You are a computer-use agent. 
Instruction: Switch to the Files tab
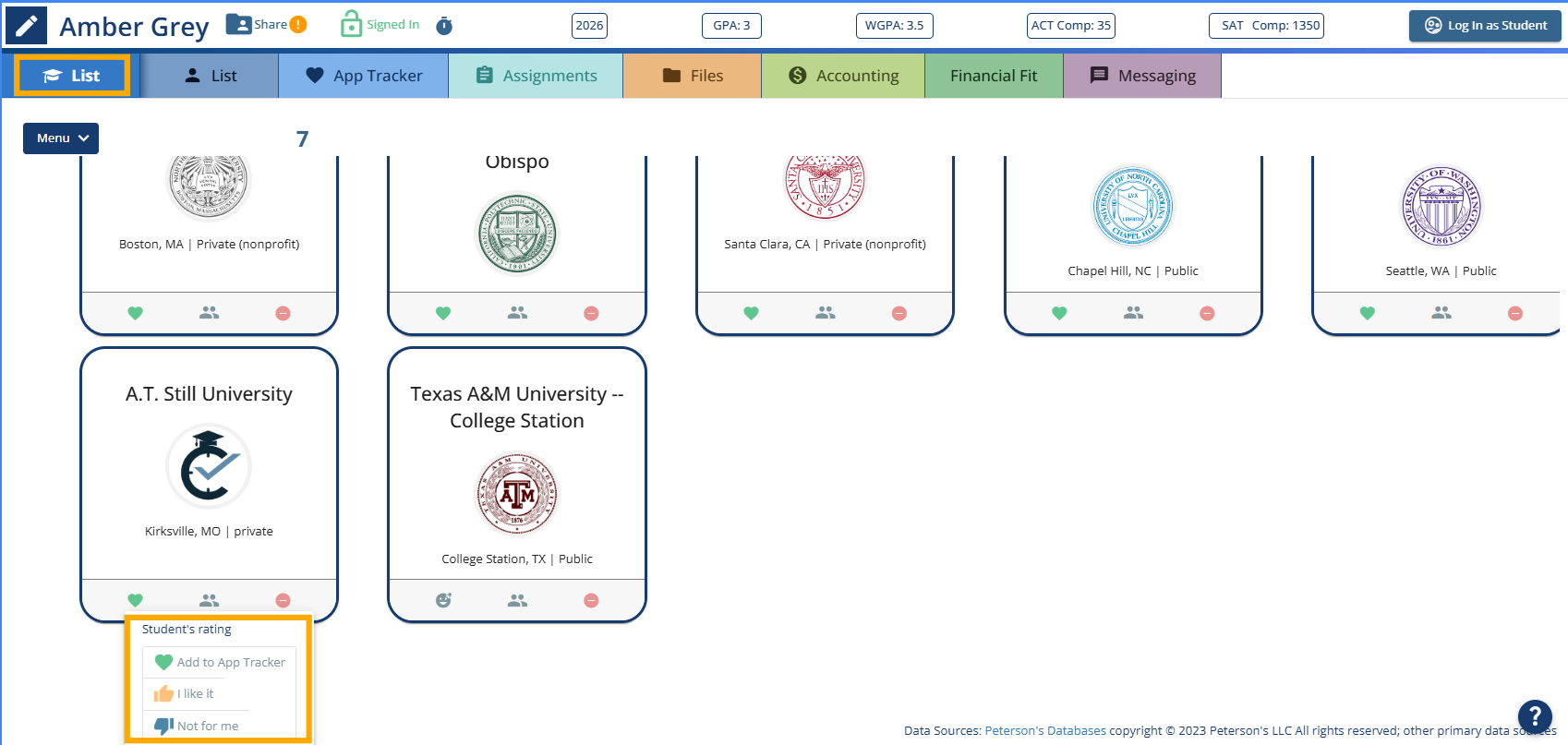click(693, 76)
